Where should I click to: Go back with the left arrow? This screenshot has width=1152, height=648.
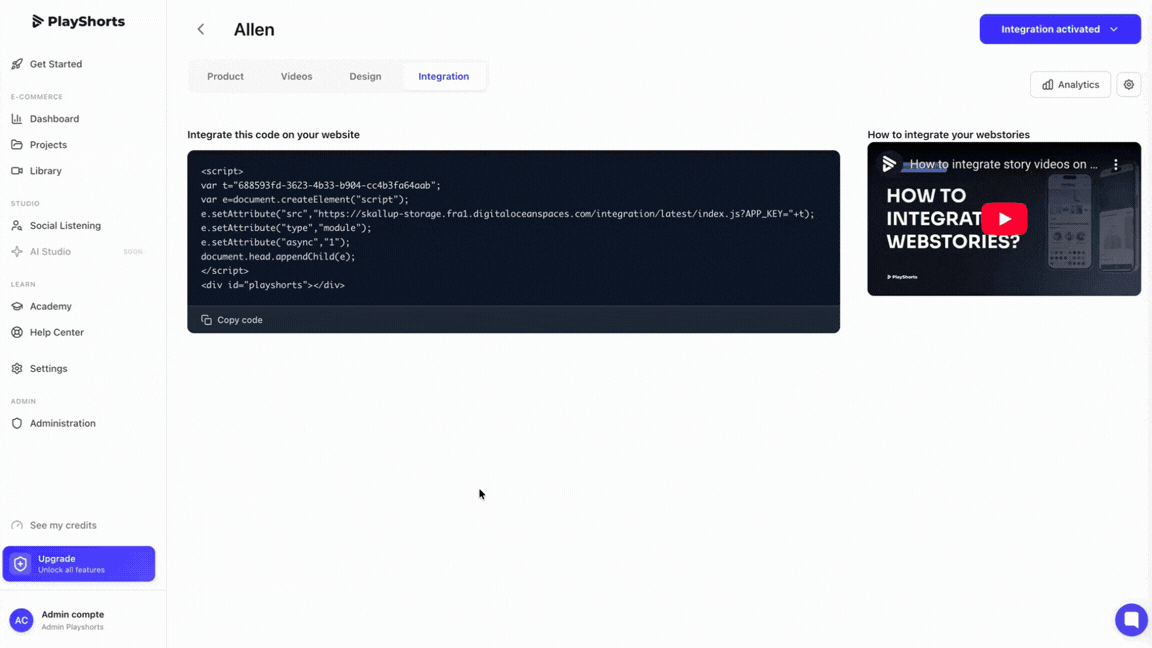(201, 29)
